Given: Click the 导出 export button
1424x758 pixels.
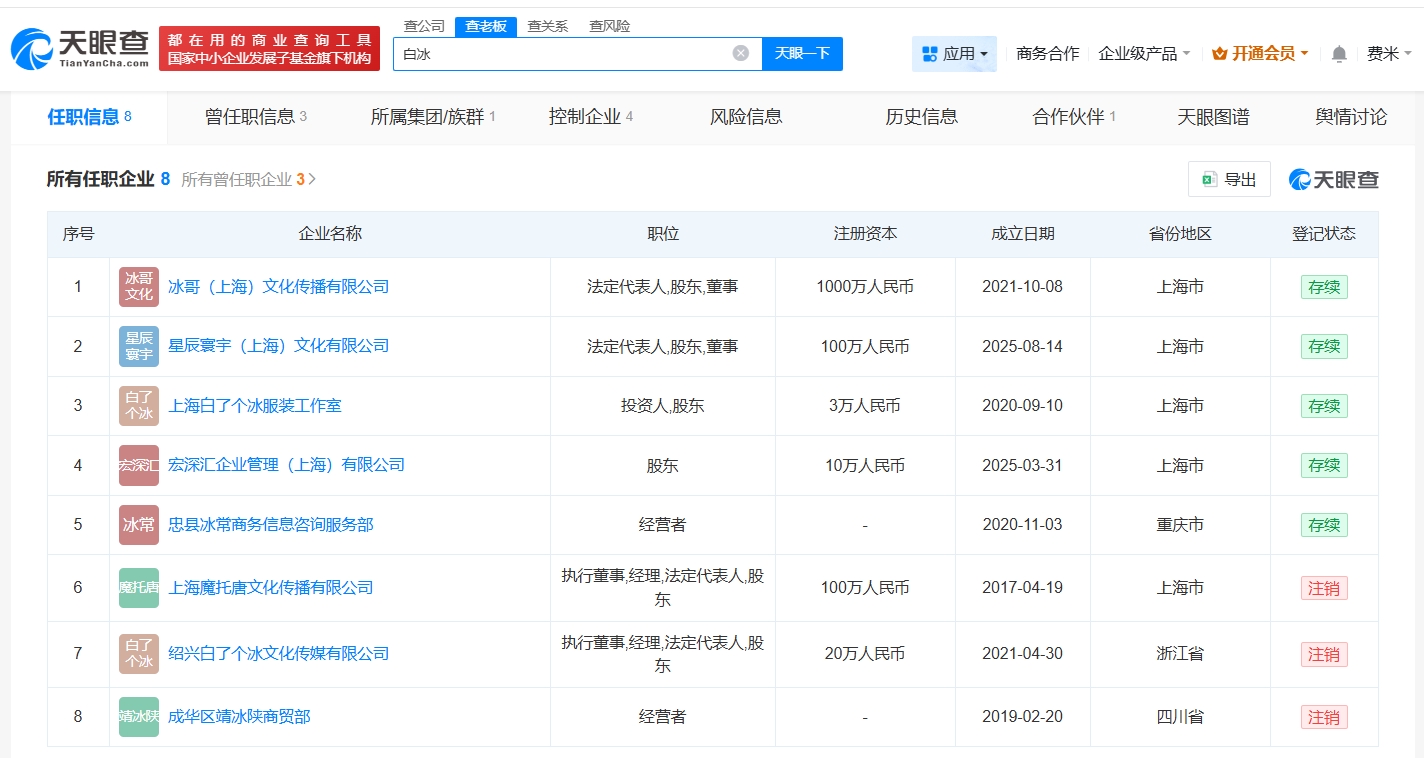Looking at the screenshot, I should coord(1229,179).
